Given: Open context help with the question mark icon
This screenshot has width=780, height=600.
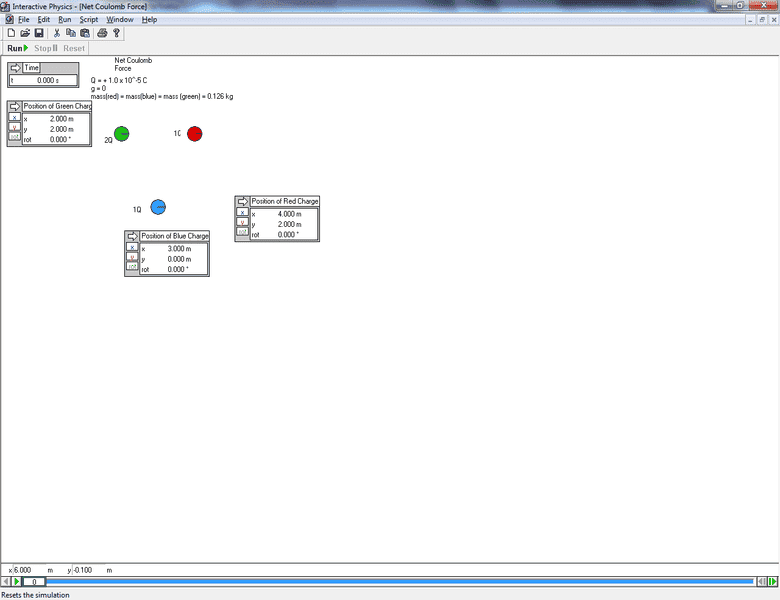Looking at the screenshot, I should [x=116, y=33].
